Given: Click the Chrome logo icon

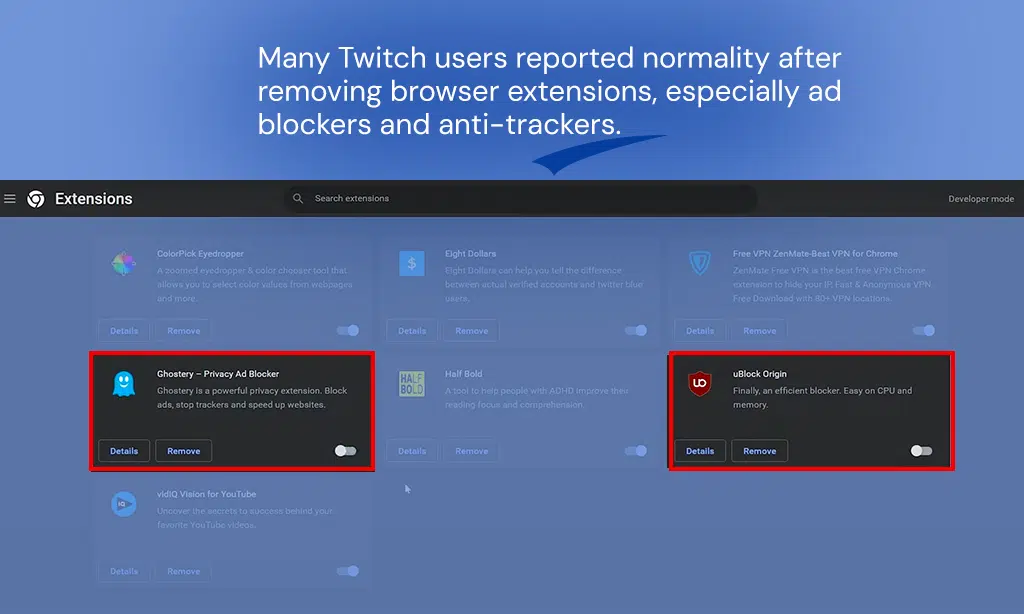Looking at the screenshot, I should pos(36,199).
